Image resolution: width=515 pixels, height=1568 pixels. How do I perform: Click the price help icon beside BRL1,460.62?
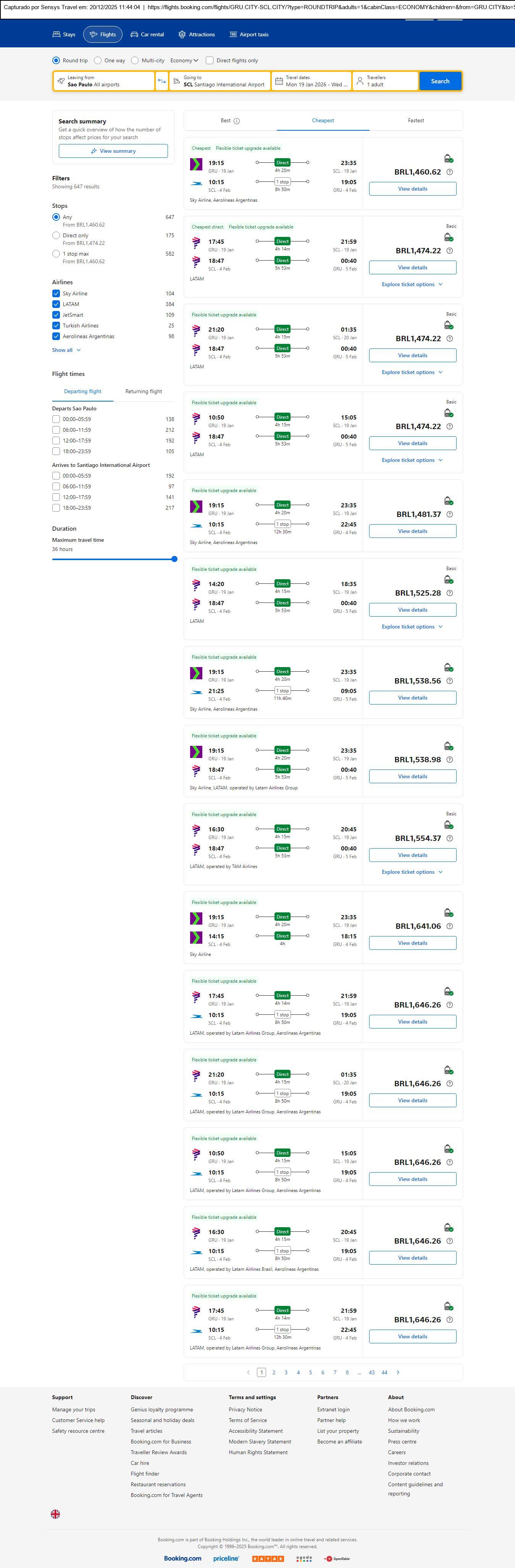click(449, 172)
